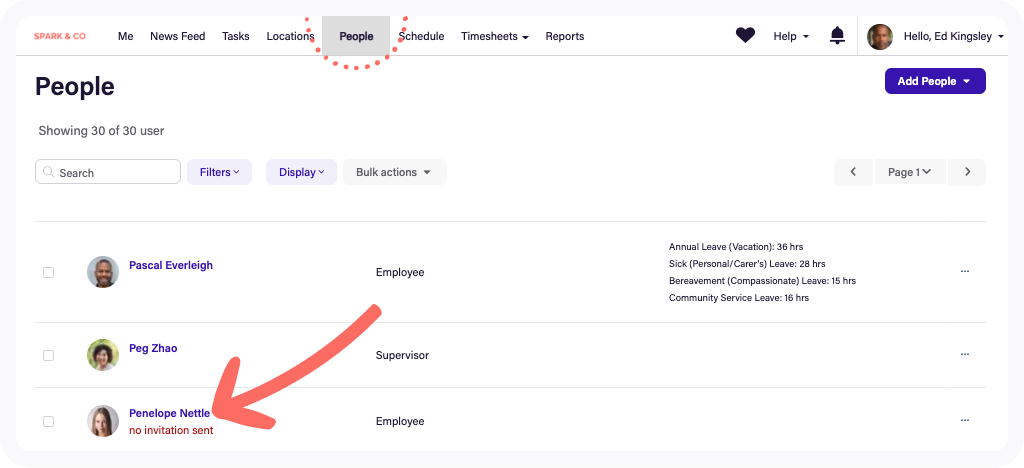Select the People tab

coord(356,37)
